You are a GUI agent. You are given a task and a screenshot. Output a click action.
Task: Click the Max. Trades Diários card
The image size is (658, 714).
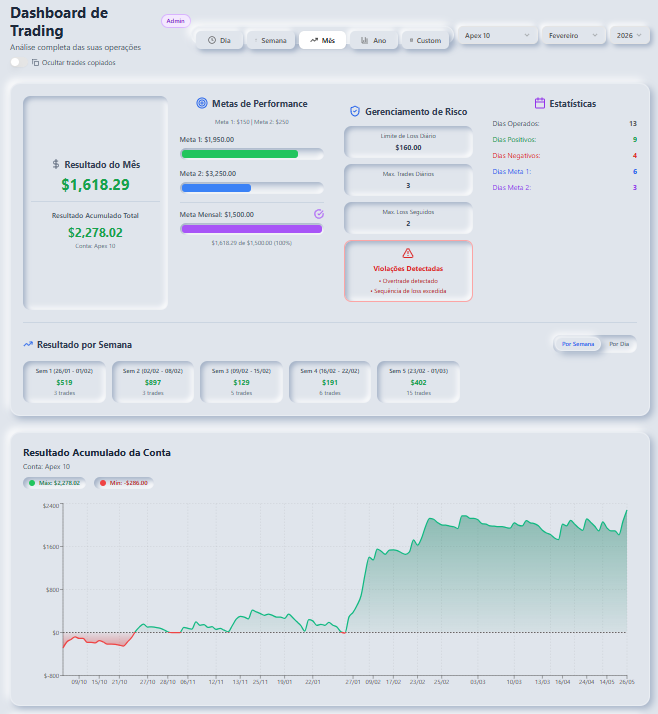(408, 180)
